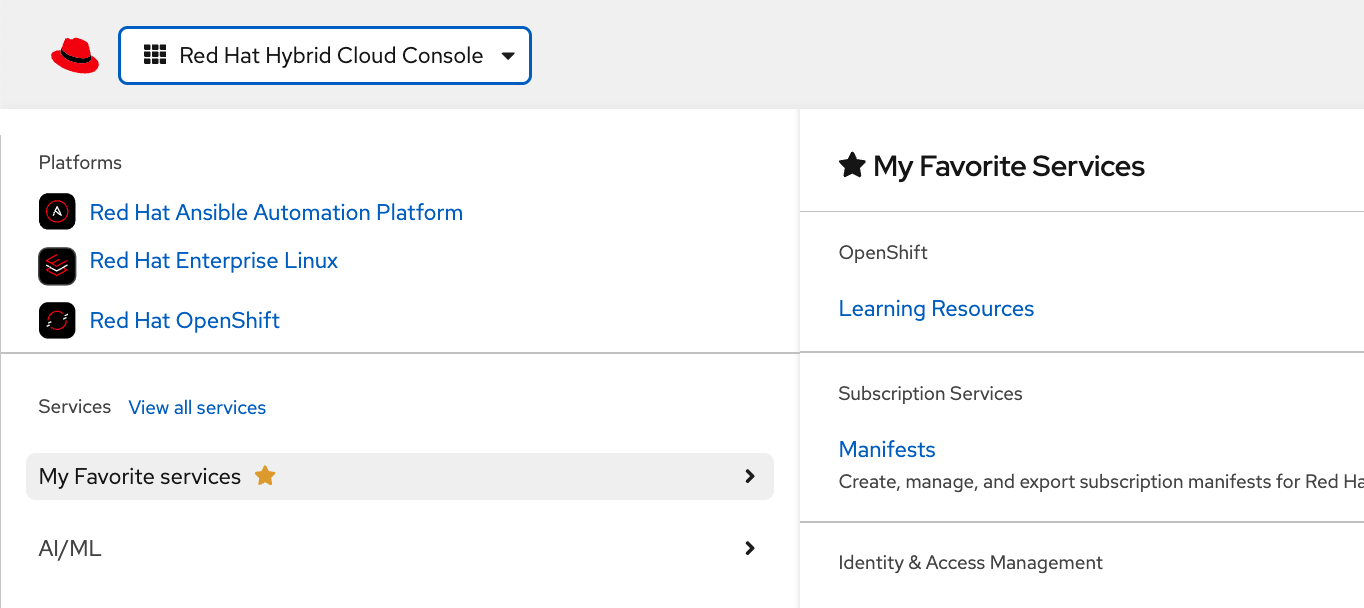This screenshot has height=608, width=1364.
Task: Click the Ansible Automation Platform icon
Action: tap(57, 212)
